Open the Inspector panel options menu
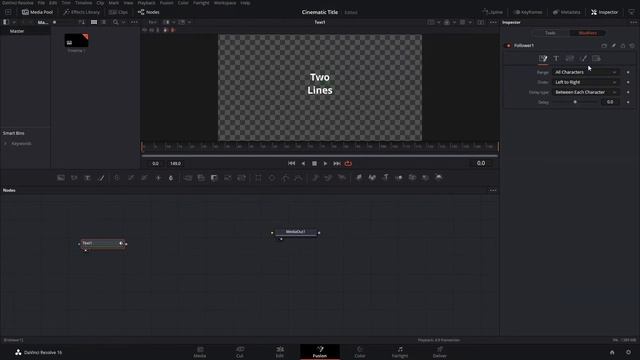Image resolution: width=640 pixels, height=360 pixels. click(633, 22)
